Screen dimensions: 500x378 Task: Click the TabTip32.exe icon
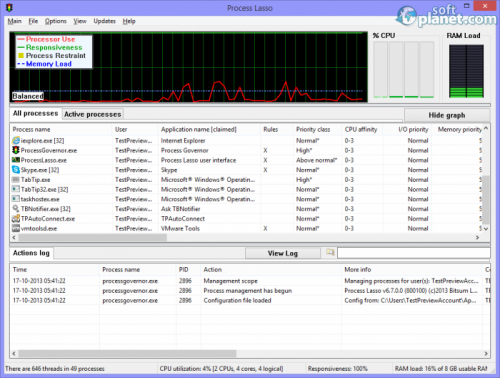coord(16,189)
